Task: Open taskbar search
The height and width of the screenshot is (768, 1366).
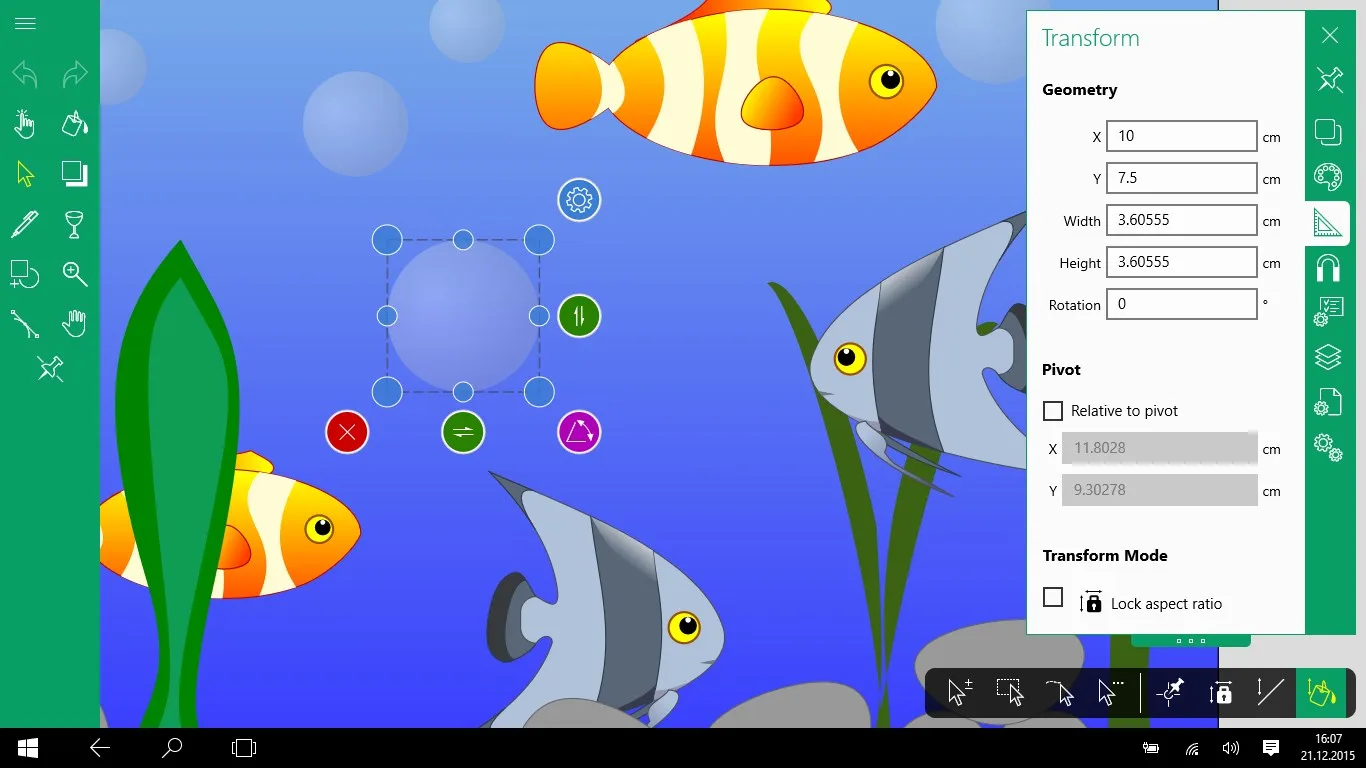Action: (x=172, y=747)
